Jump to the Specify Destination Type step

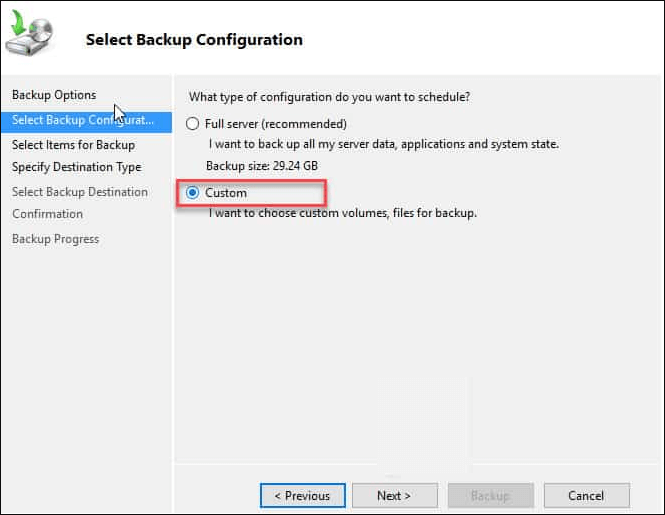(x=76, y=167)
